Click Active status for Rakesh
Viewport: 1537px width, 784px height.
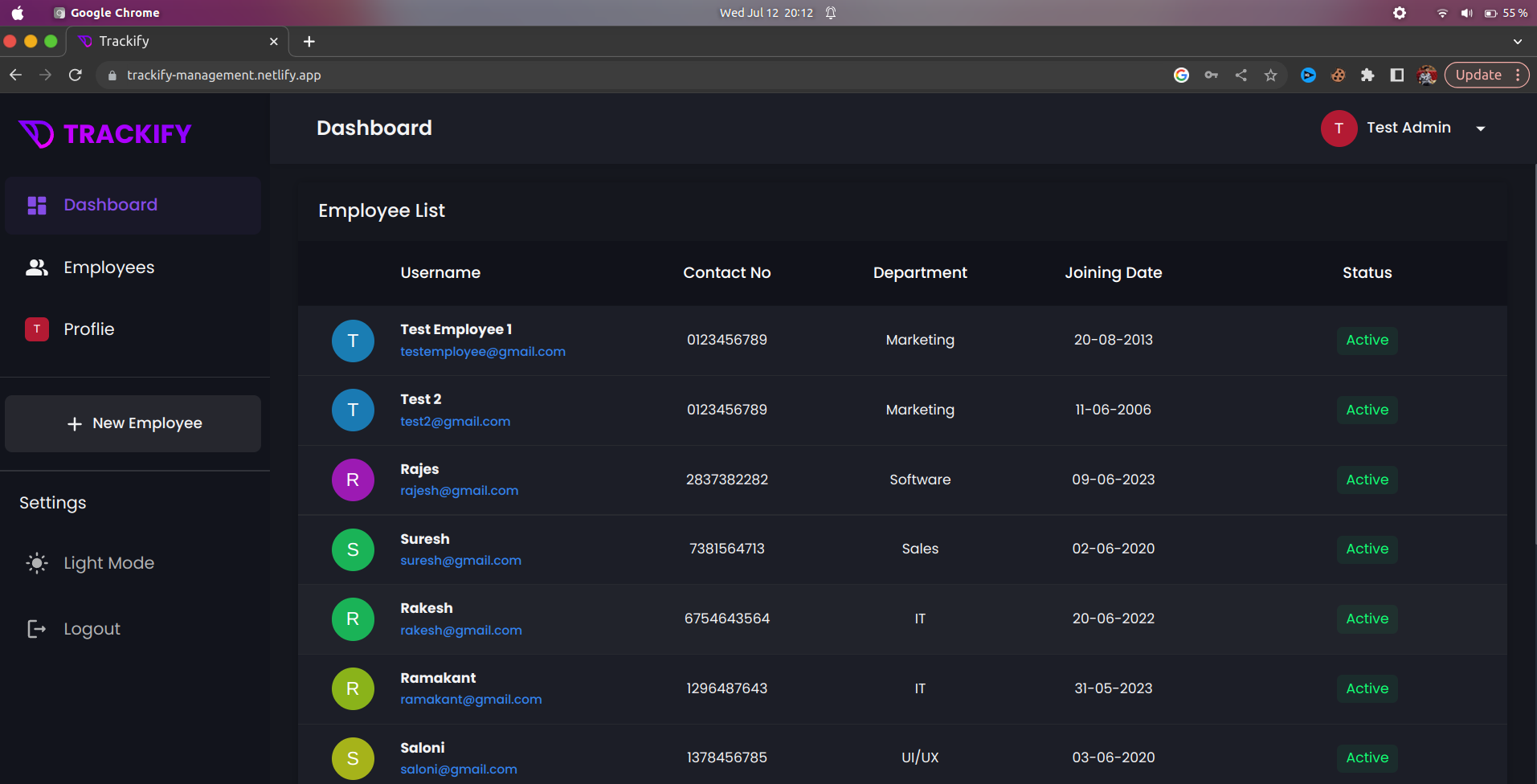click(1367, 619)
